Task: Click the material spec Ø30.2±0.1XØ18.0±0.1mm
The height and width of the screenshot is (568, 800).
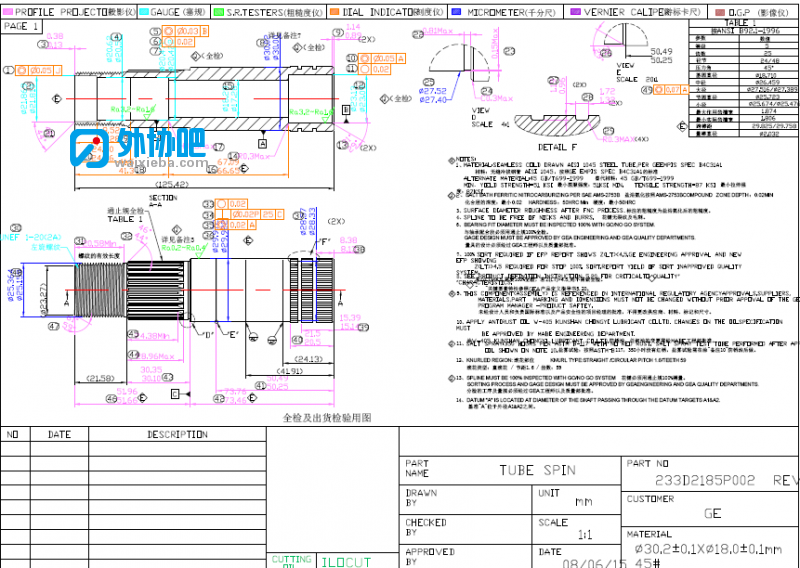Action: pyautogui.click(x=708, y=549)
